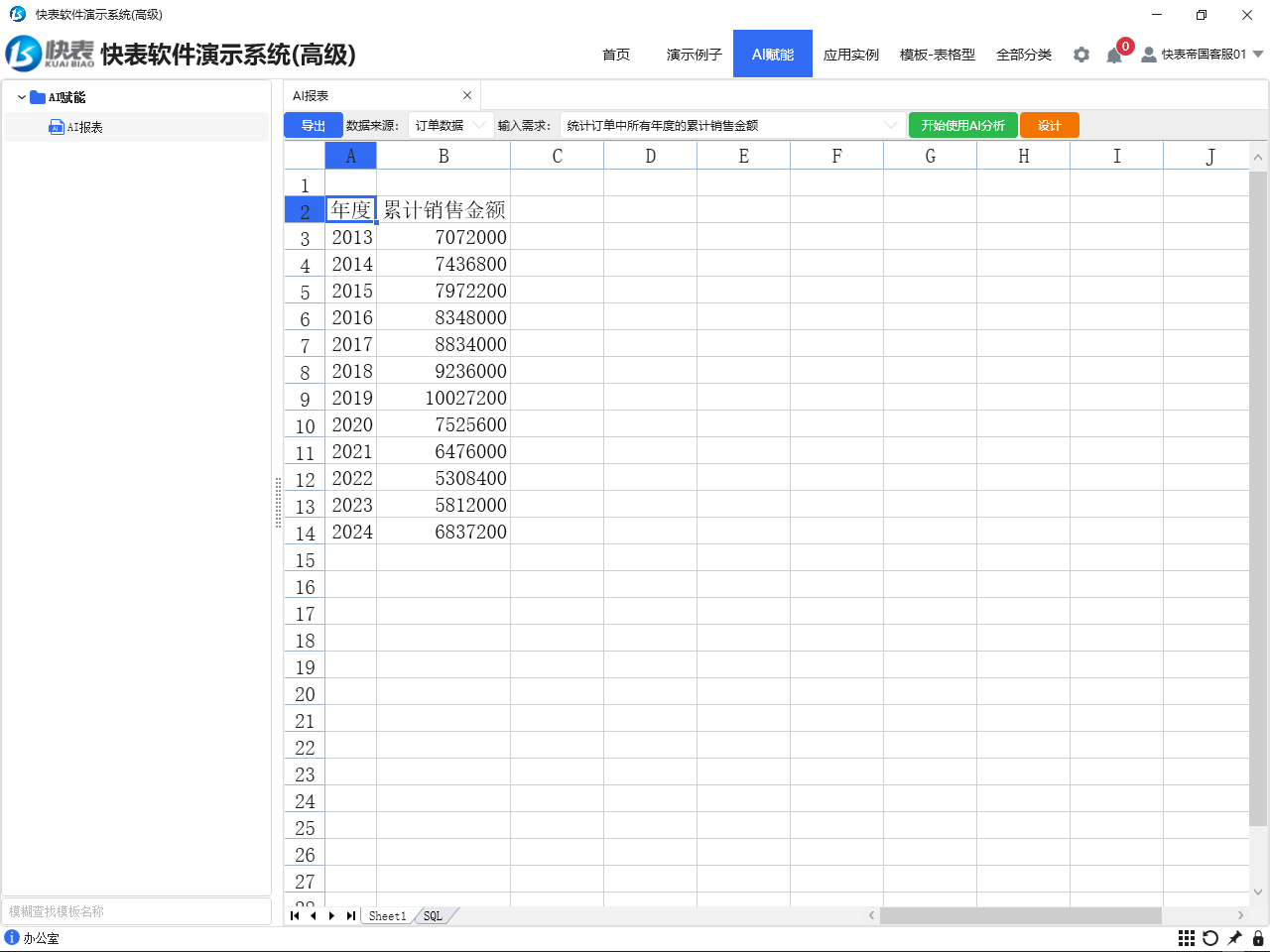Click the refresh icon in status bar
The height and width of the screenshot is (952, 1270).
(1210, 938)
